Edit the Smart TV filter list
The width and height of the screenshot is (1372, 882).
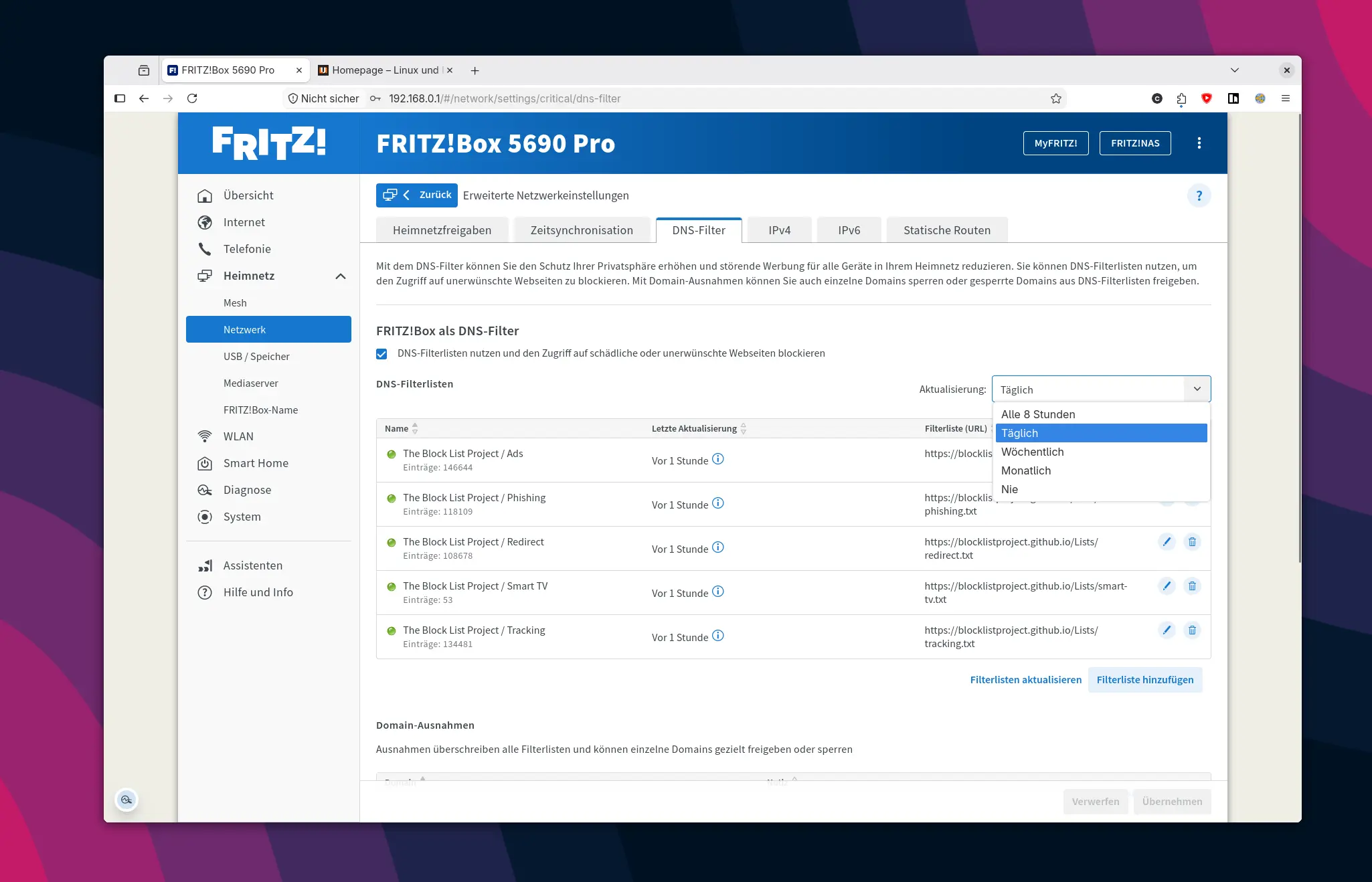tap(1167, 586)
